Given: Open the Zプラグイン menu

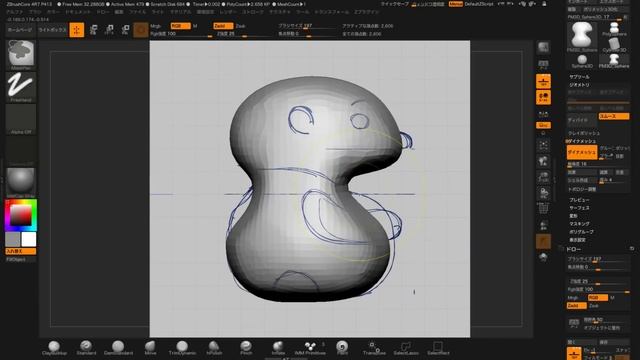Looking at the screenshot, I should [367, 12].
